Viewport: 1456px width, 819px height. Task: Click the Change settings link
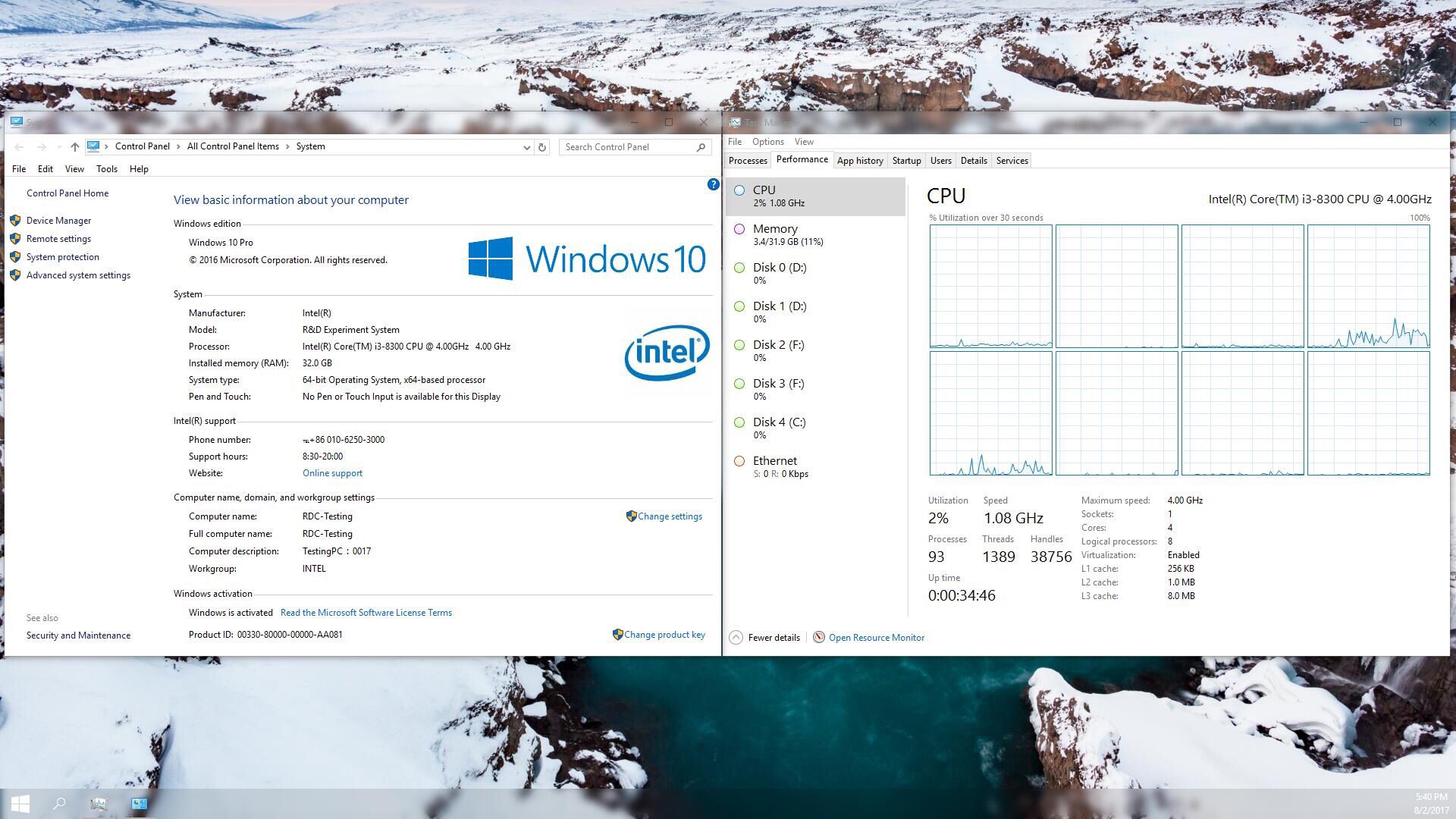pyautogui.click(x=669, y=516)
